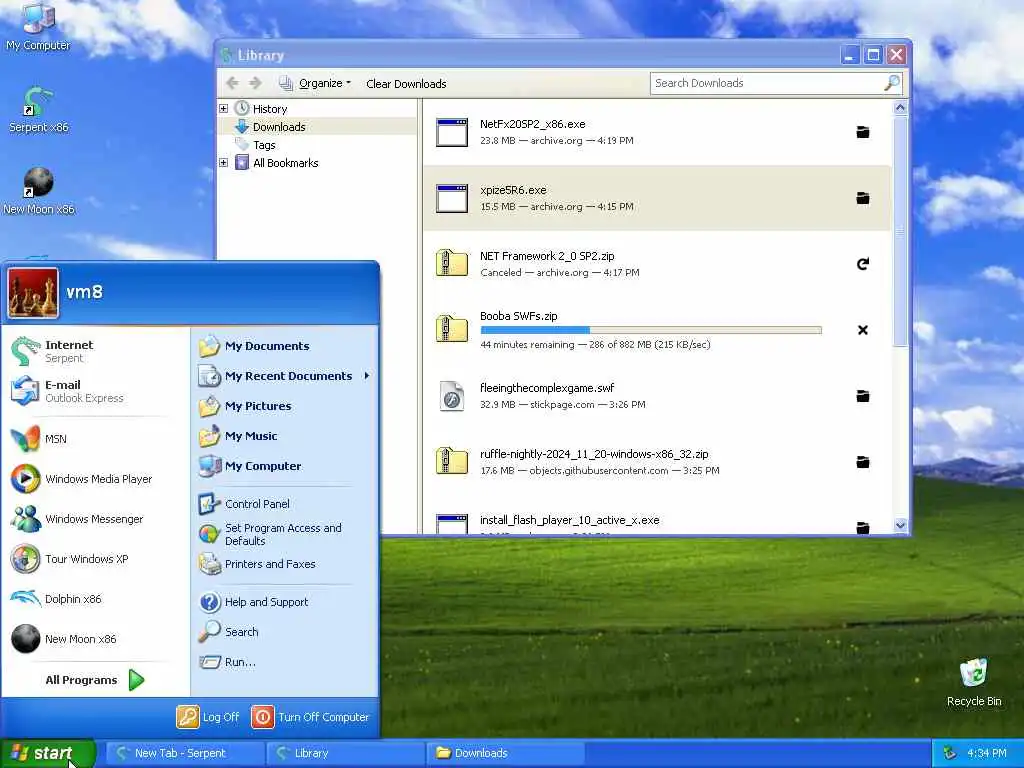Image resolution: width=1024 pixels, height=768 pixels.
Task: Open the Recycle Bin on desktop
Action: [974, 682]
